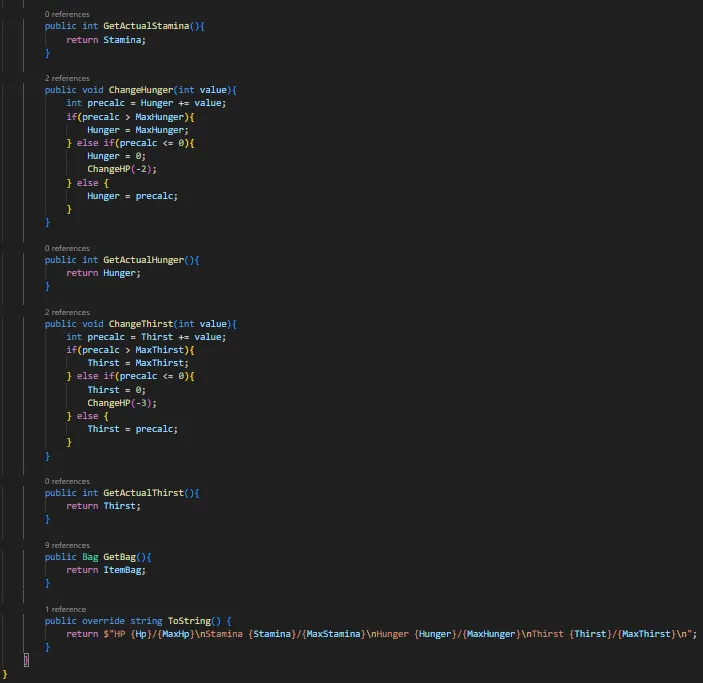Place cursor on 'return Stamina;' line
Image resolution: width=703 pixels, height=683 pixels.
pos(106,40)
